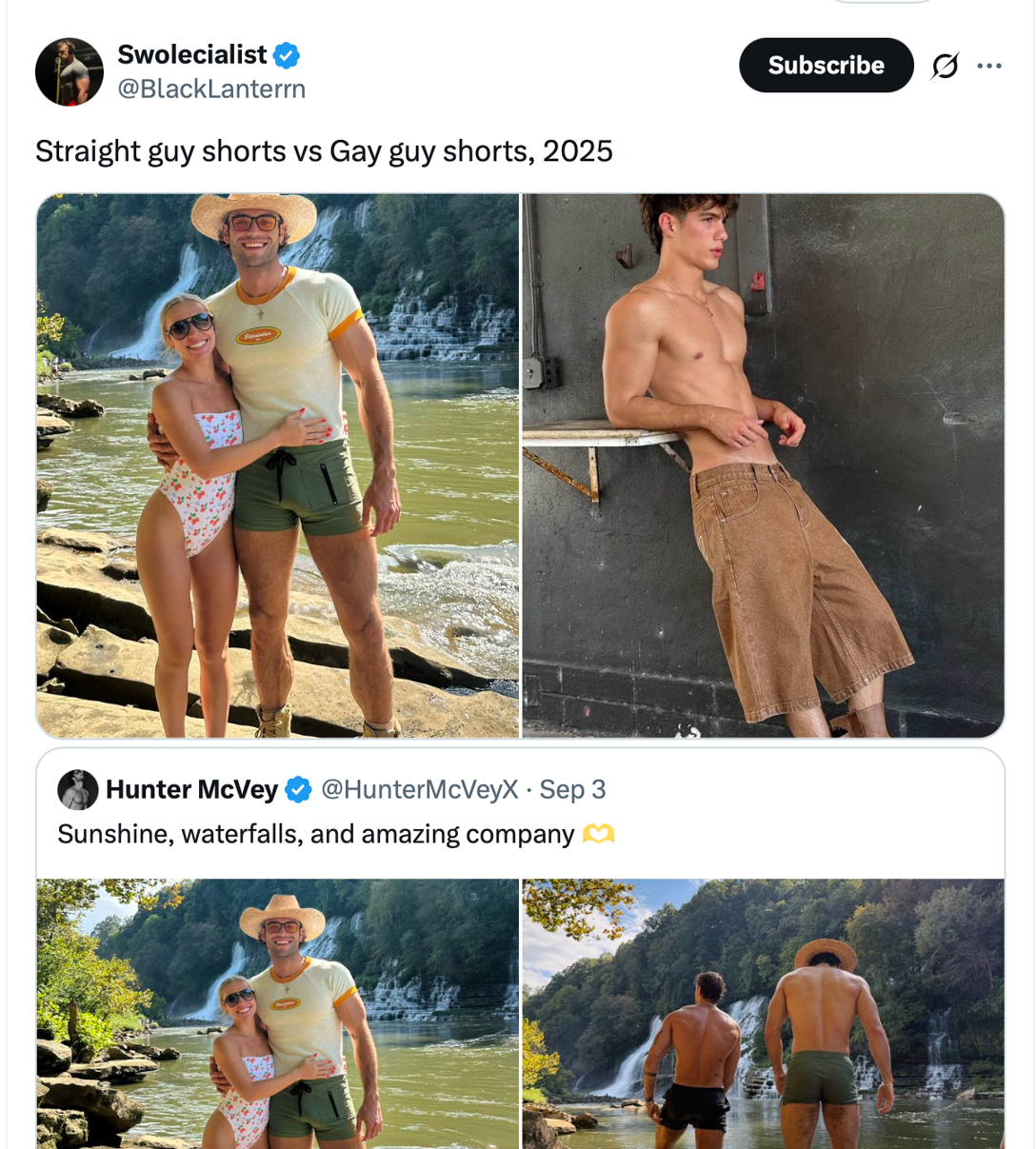Open quoted tweet's left couple photo
1036x1149 pixels.
pos(278,1013)
